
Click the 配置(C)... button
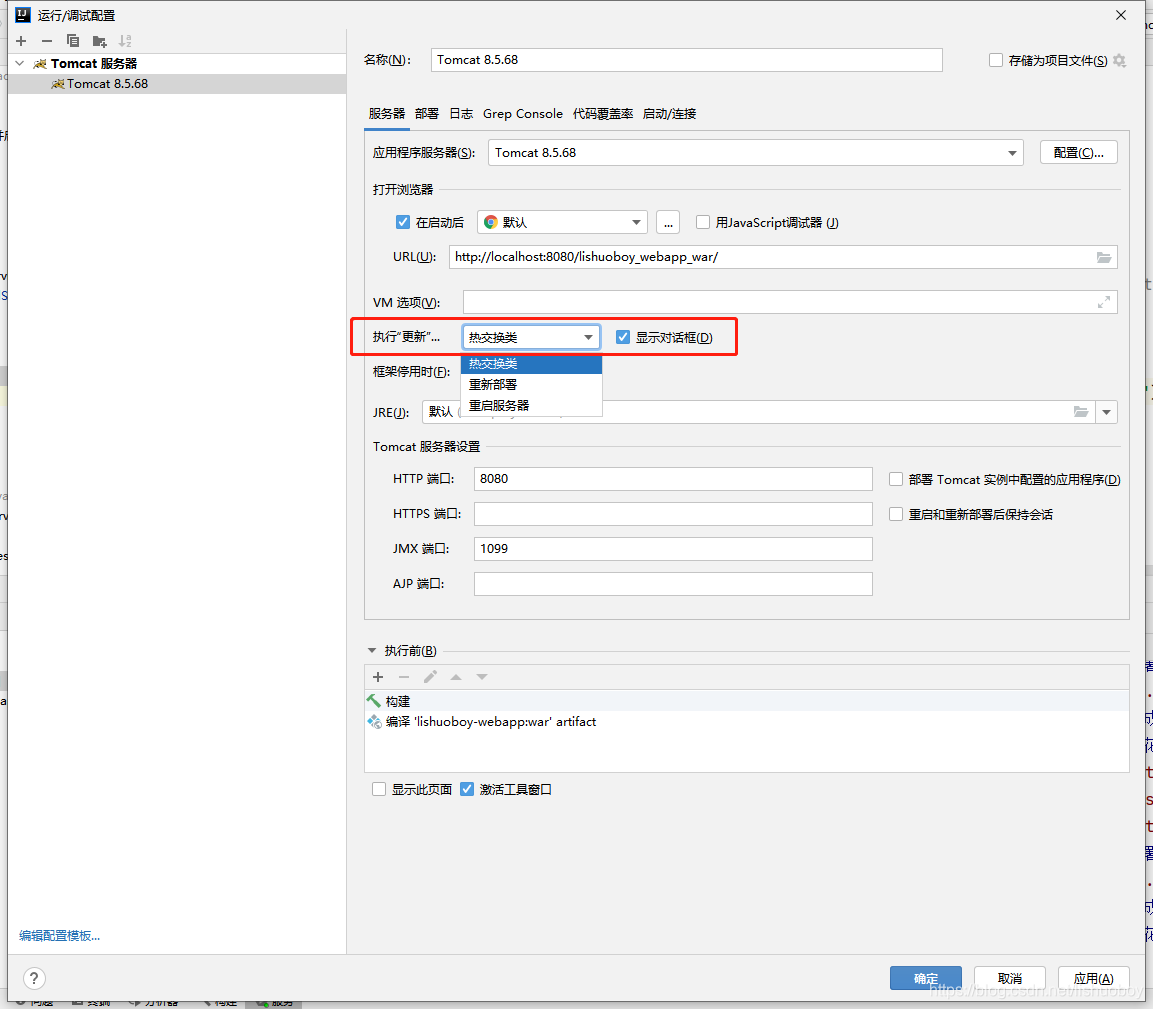click(1079, 152)
